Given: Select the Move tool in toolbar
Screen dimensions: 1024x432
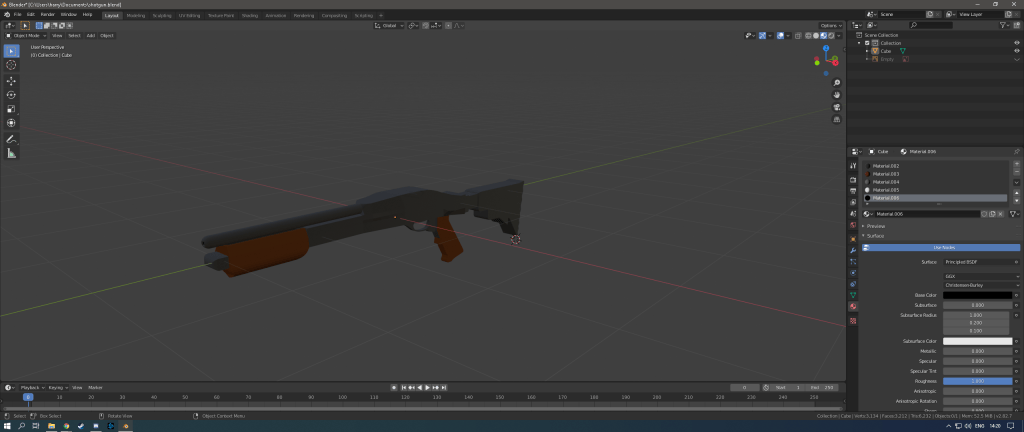Looking at the screenshot, I should [x=11, y=81].
